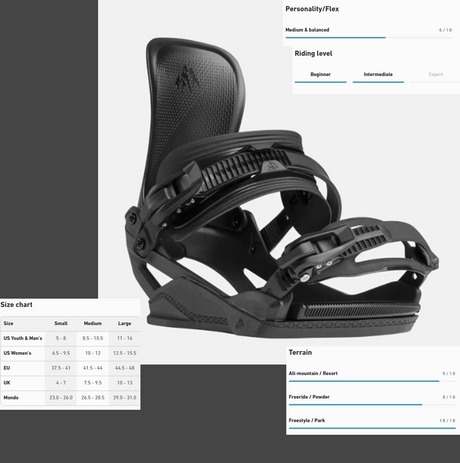Select the Intermediate riding level
The height and width of the screenshot is (463, 460).
pos(378,74)
